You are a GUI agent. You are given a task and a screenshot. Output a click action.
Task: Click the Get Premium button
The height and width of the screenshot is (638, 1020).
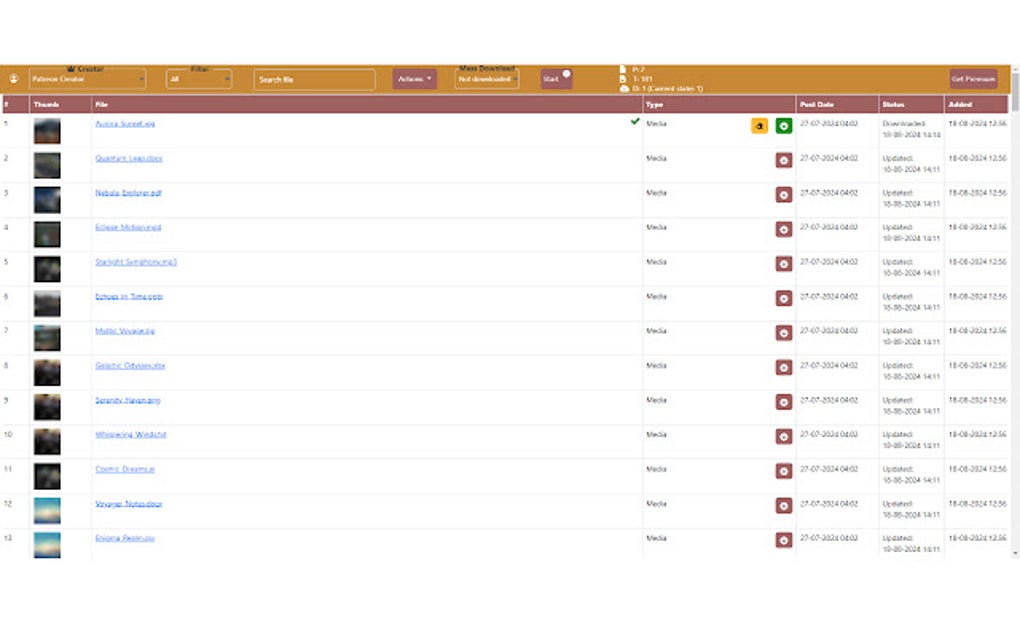click(975, 78)
